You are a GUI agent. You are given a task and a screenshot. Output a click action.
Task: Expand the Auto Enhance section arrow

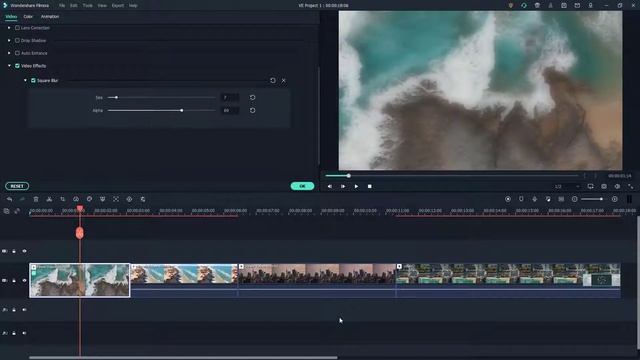[x=9, y=53]
